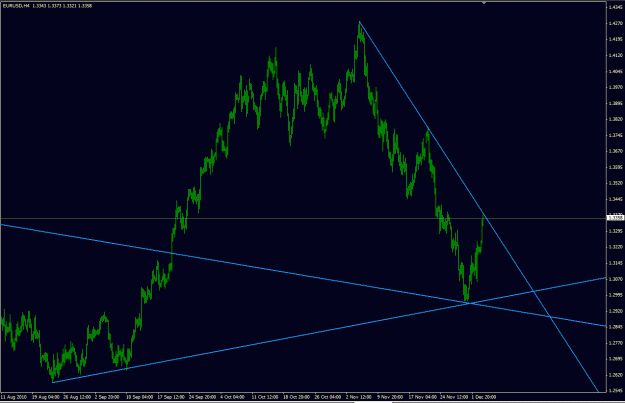
Task: Click the 26 Oct 04:00 date label
Action: click(328, 397)
